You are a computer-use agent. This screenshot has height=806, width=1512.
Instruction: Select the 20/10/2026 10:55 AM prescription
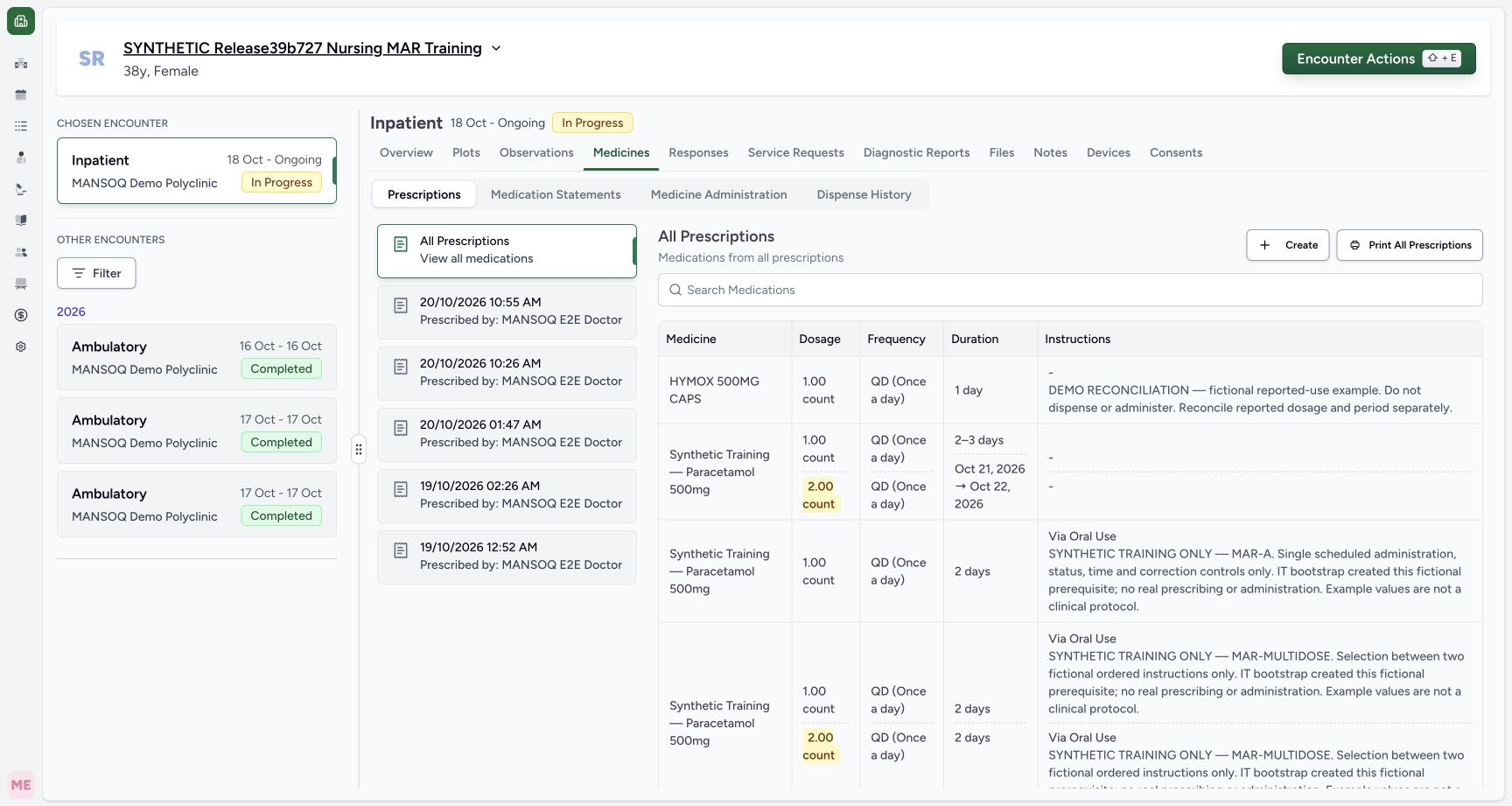coord(507,312)
